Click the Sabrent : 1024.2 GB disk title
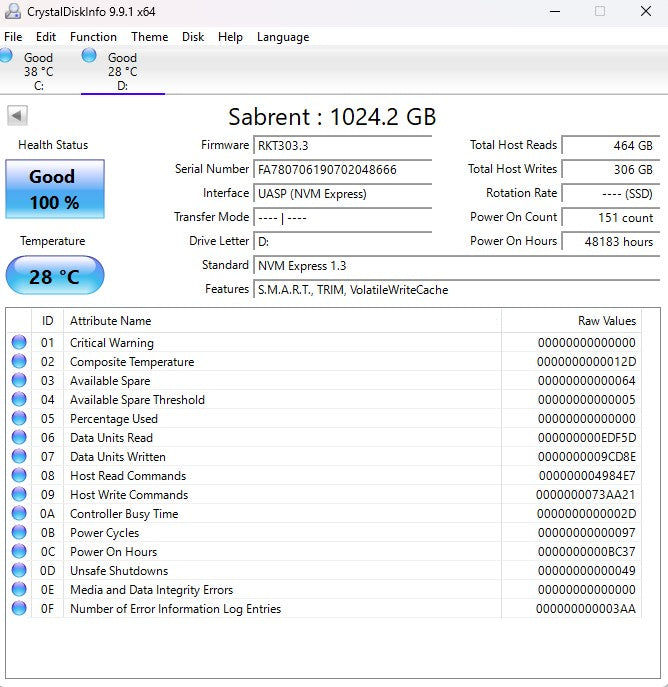 click(332, 117)
